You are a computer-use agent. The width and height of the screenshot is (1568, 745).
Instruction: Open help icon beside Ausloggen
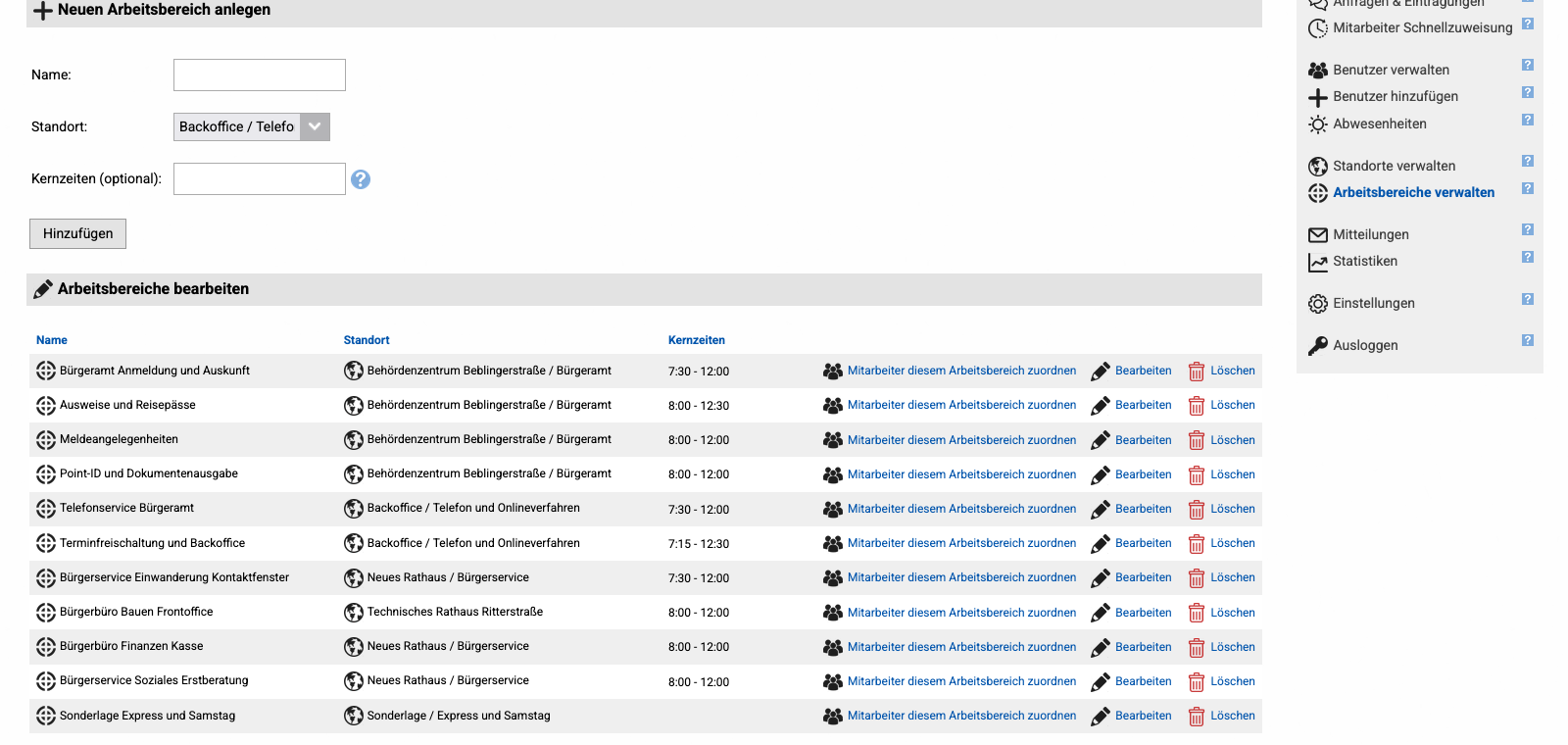(x=1527, y=340)
